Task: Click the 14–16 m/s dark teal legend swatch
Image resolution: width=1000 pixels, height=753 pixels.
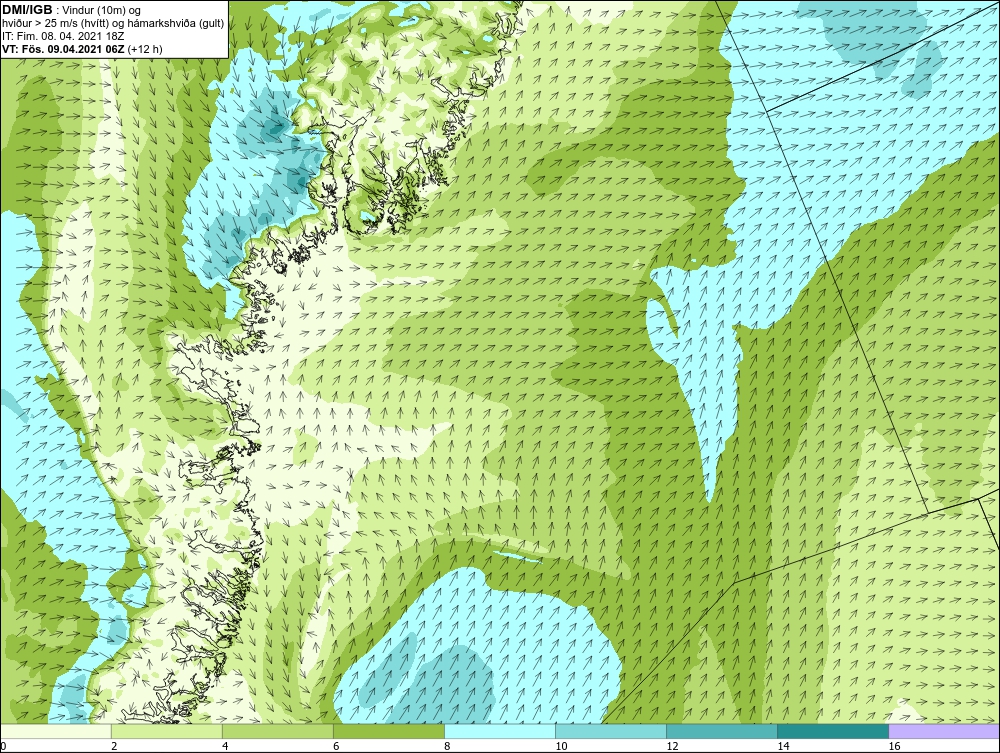Action: (x=833, y=731)
